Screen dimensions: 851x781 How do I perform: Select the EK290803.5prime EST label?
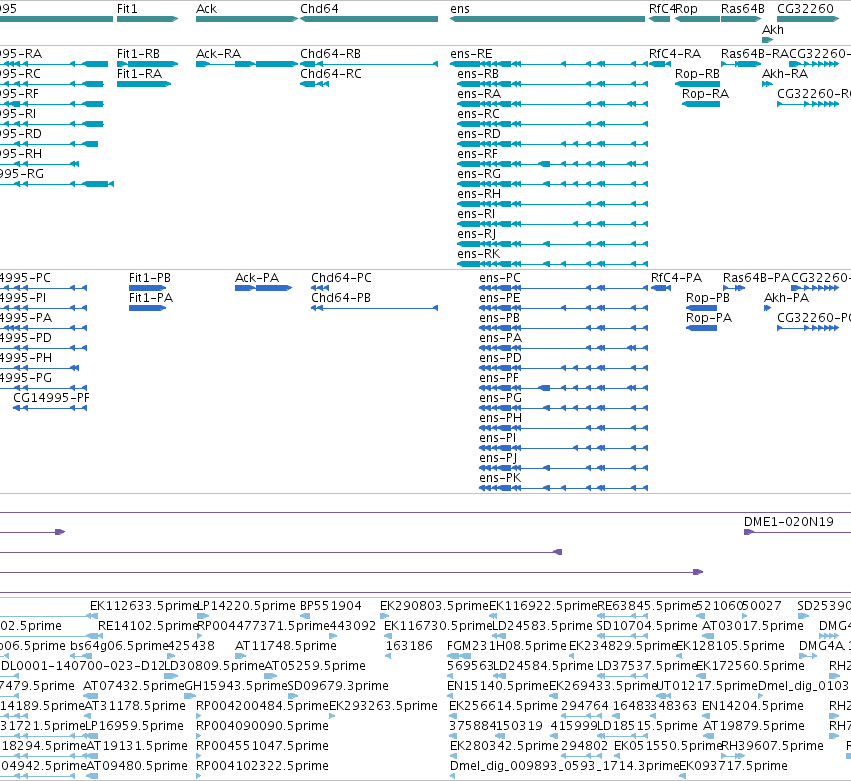coord(434,606)
